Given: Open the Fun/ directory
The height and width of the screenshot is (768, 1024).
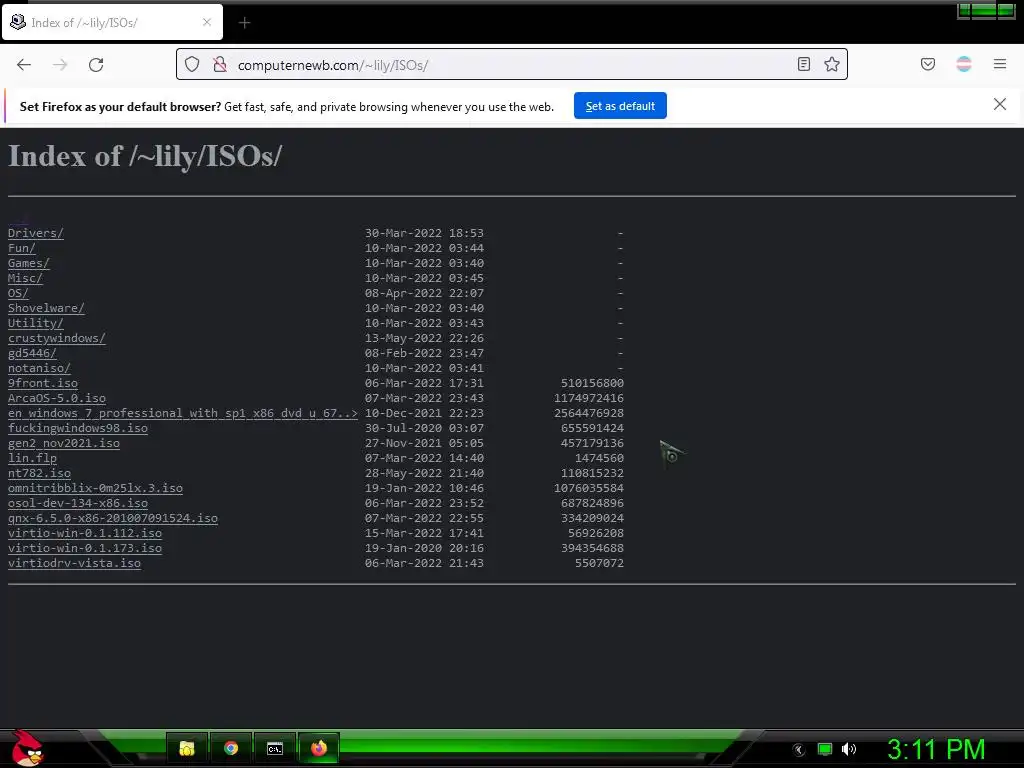Looking at the screenshot, I should coord(22,248).
